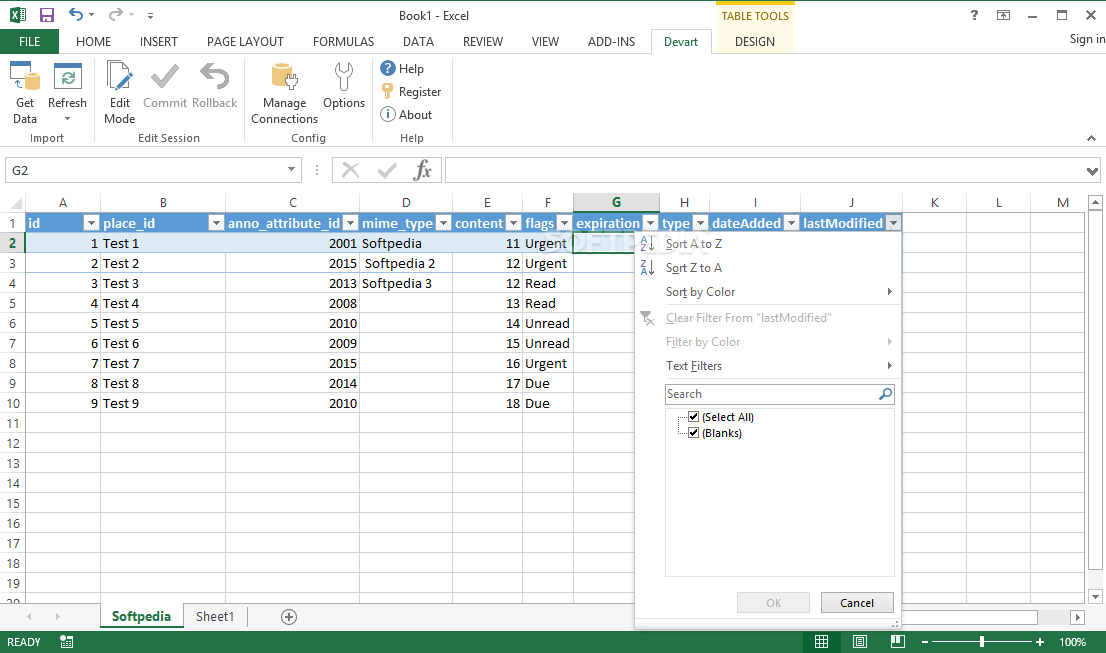Screen dimensions: 1106x653
Task: Click search magnifier in filter box
Action: coord(885,394)
